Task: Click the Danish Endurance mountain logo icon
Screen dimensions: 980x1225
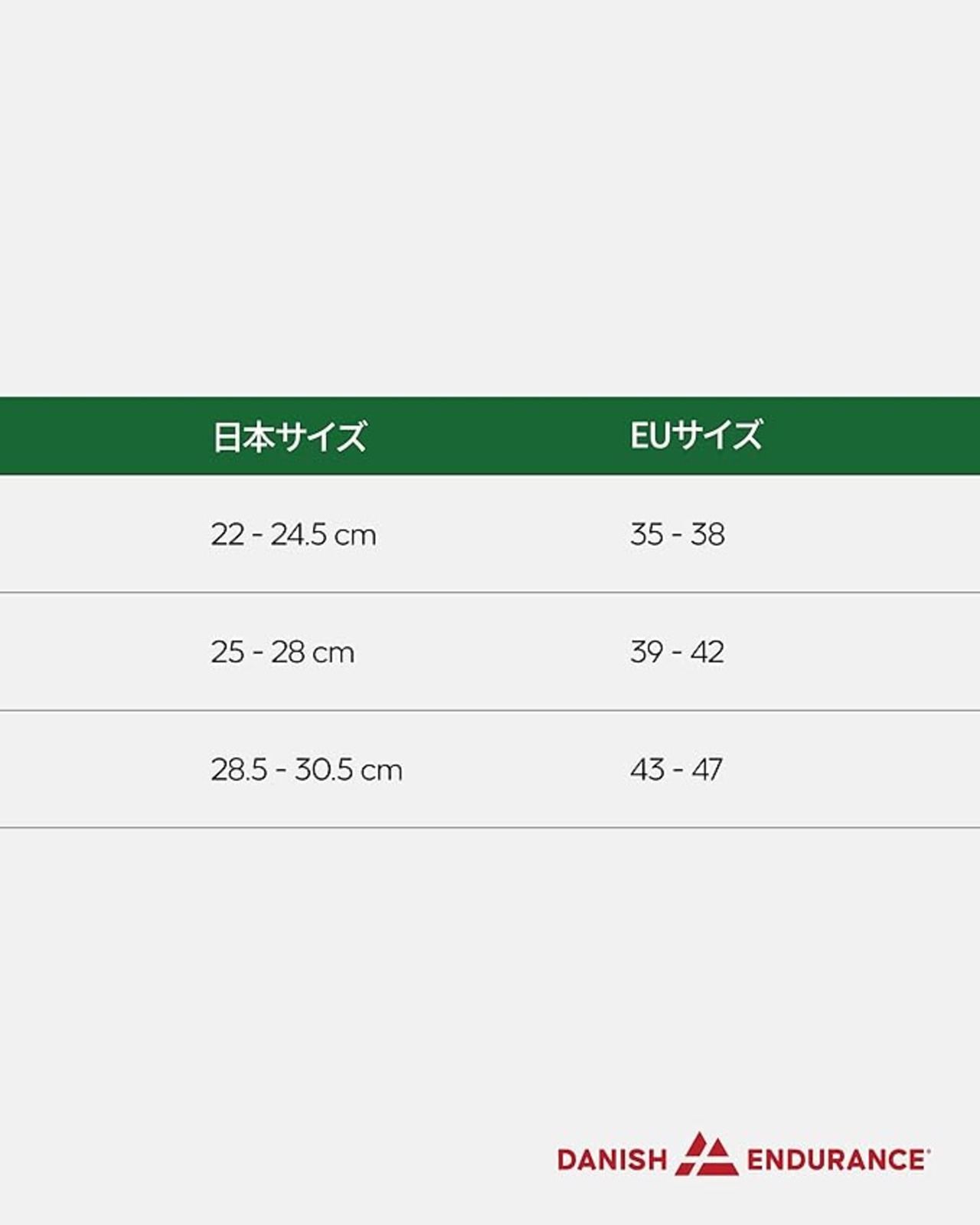Action: tap(707, 1155)
